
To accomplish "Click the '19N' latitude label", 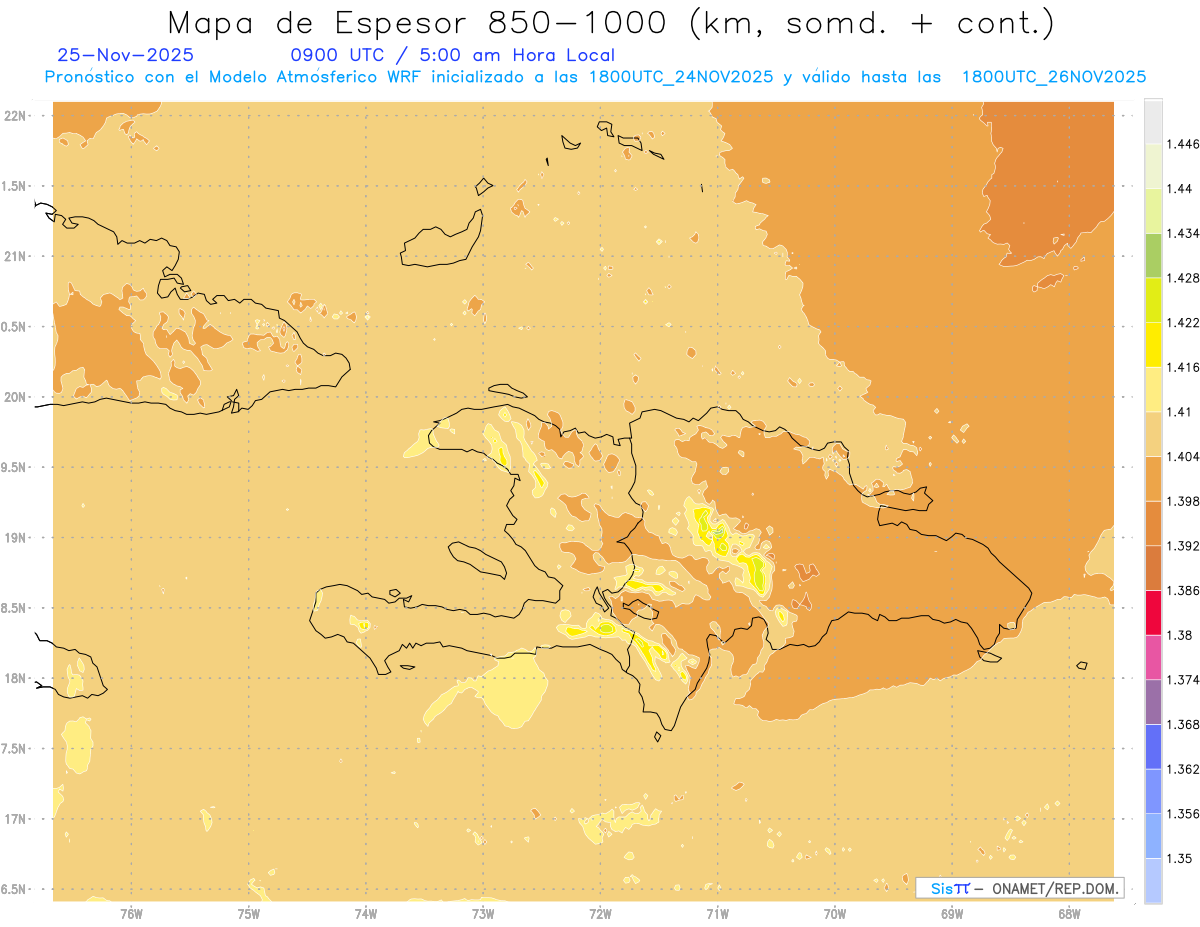I will [15, 538].
